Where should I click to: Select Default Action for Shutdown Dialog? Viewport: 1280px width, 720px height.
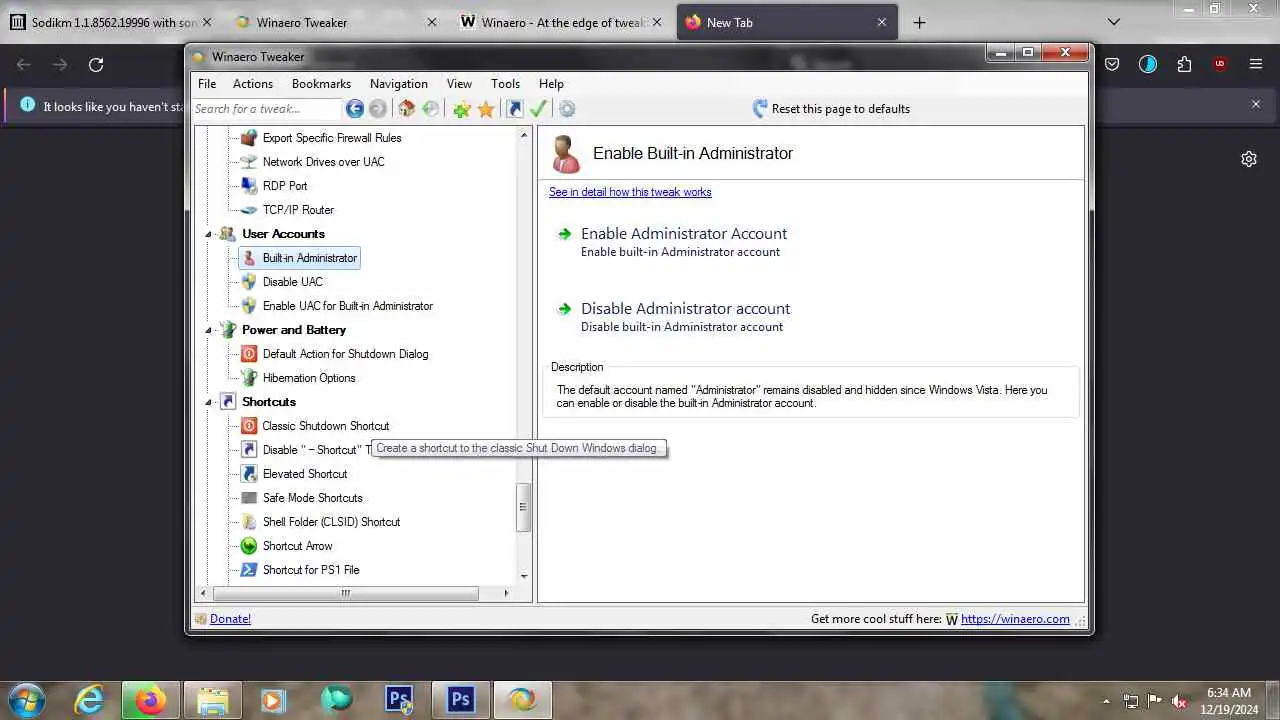345,354
